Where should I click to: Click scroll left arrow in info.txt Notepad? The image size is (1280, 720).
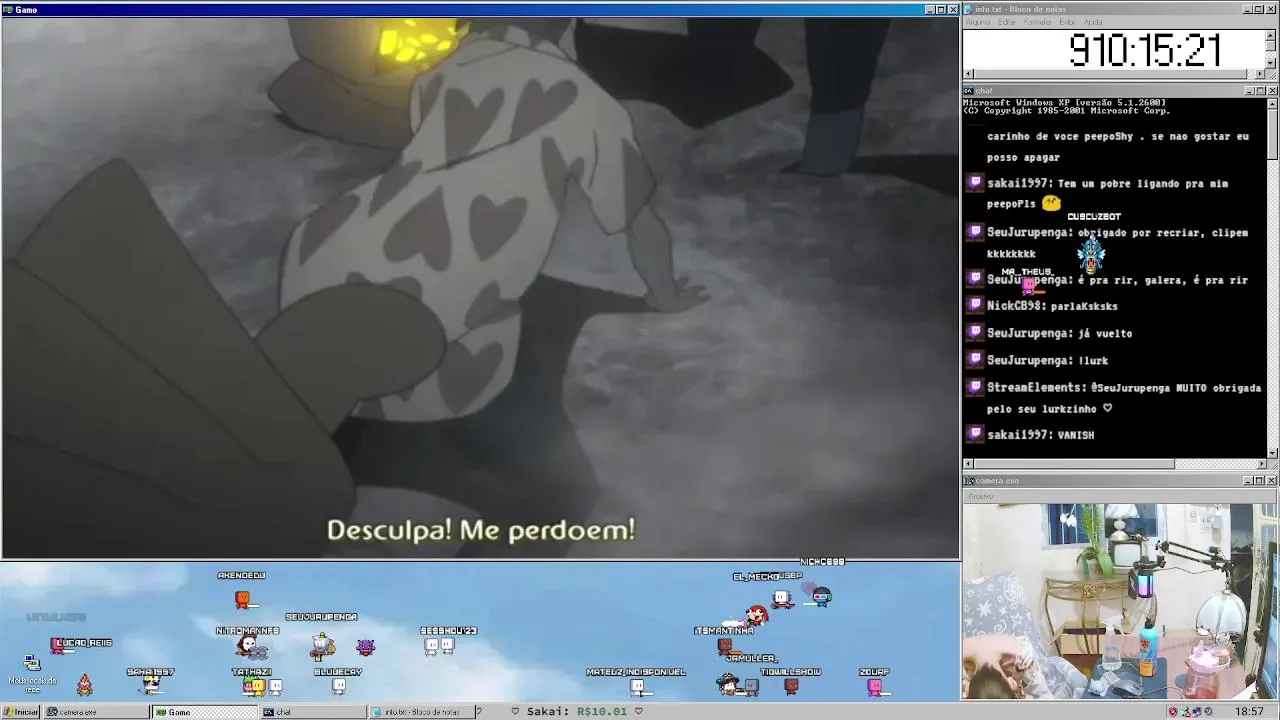(x=968, y=74)
